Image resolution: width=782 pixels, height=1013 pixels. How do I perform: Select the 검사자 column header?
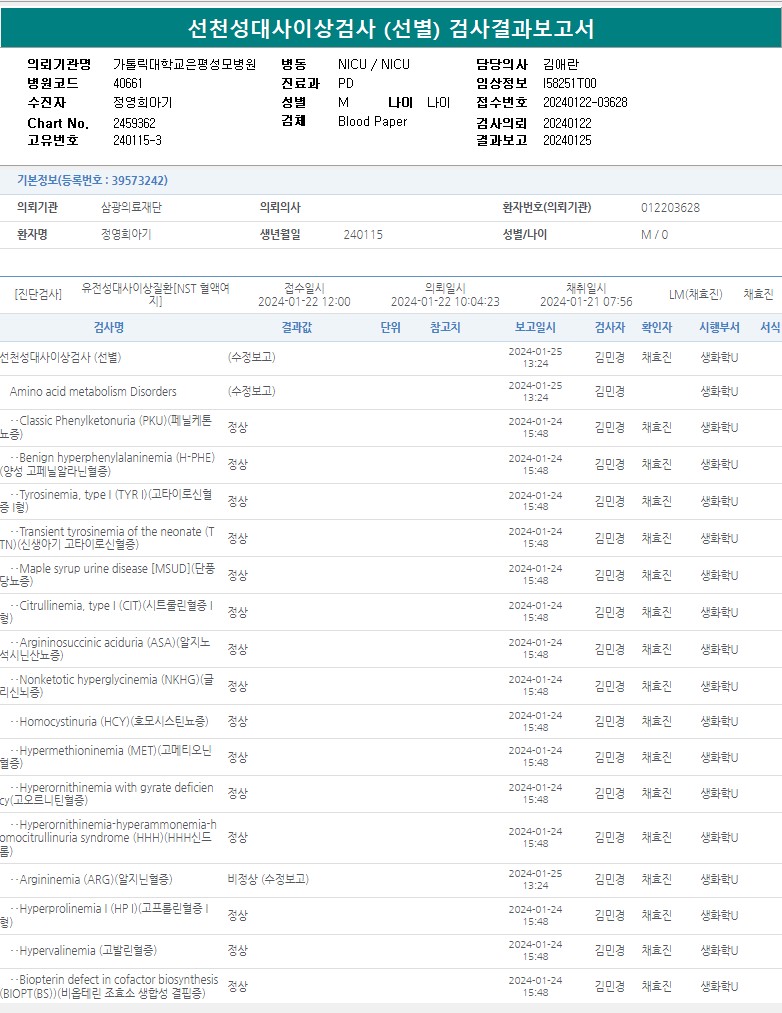[x=609, y=327]
